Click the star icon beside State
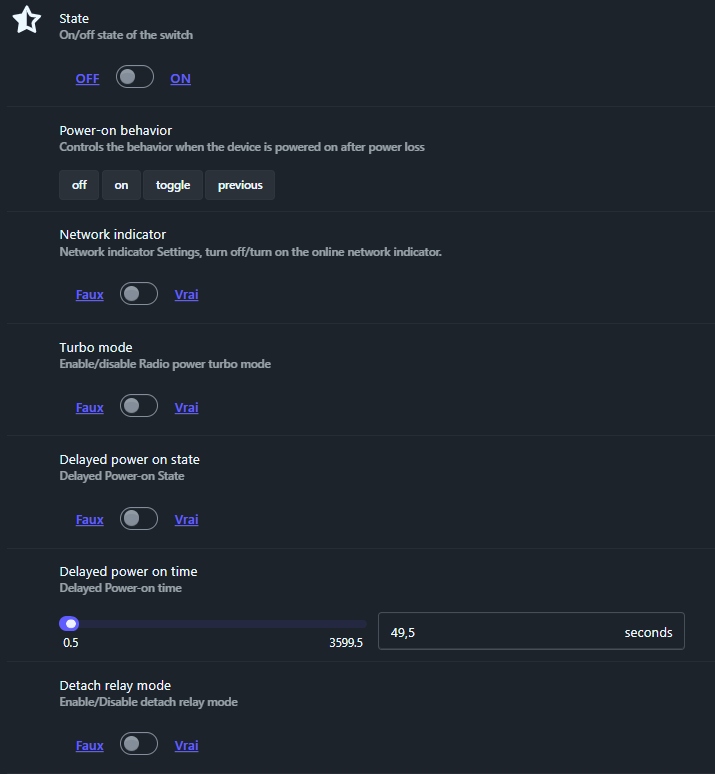This screenshot has height=774, width=715. [27, 20]
